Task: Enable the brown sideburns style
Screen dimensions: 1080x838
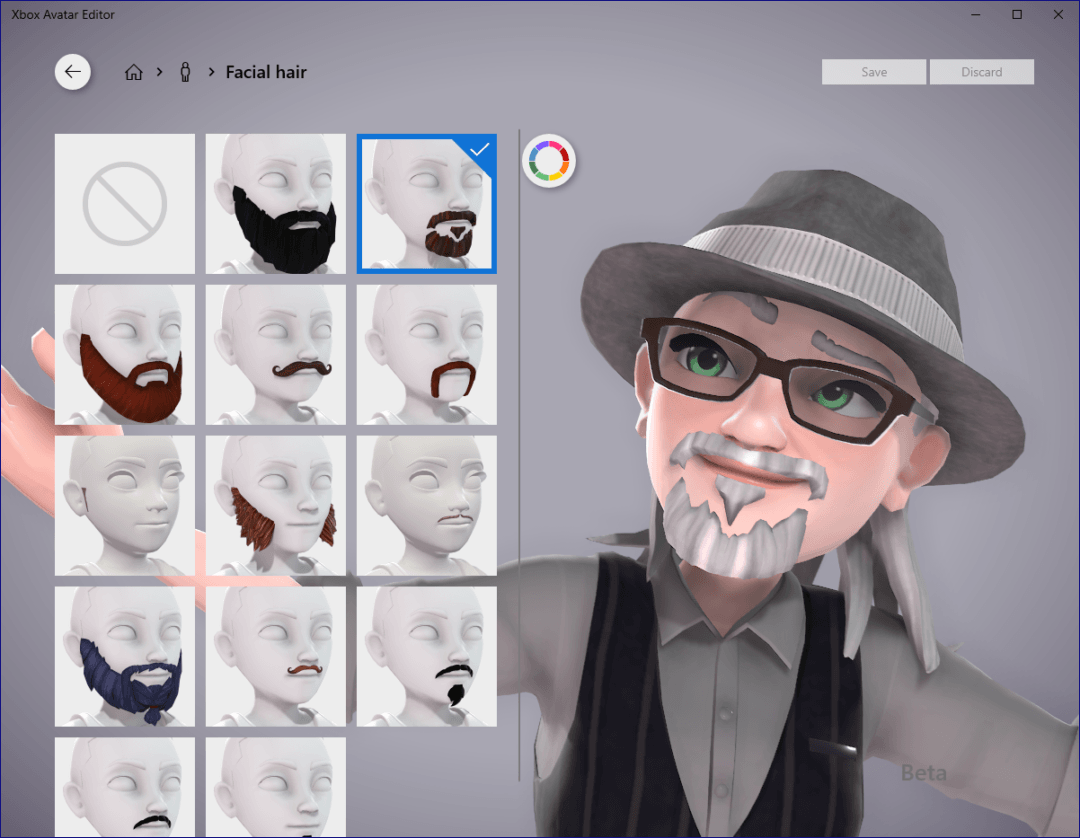Action: click(x=275, y=505)
